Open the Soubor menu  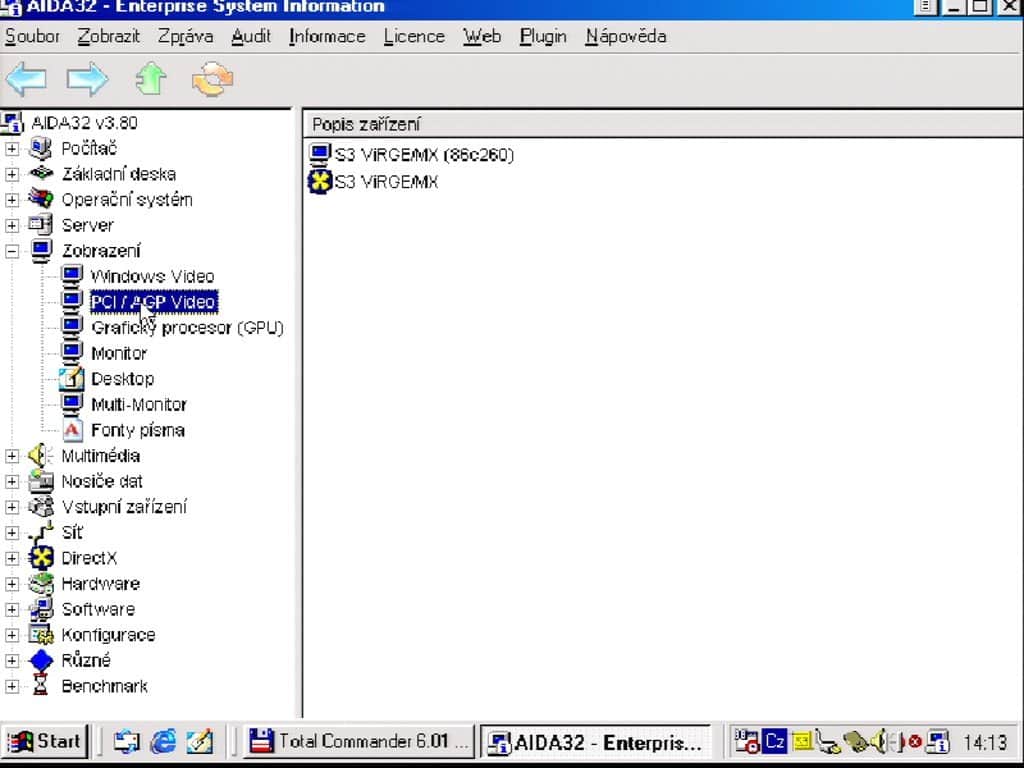pos(32,37)
